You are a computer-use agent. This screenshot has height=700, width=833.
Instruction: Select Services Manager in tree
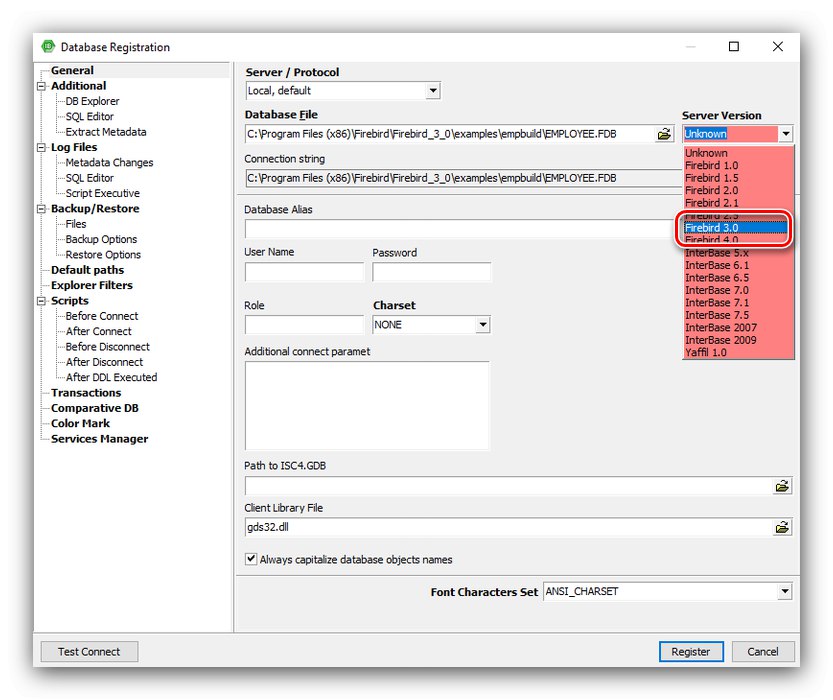[x=99, y=439]
